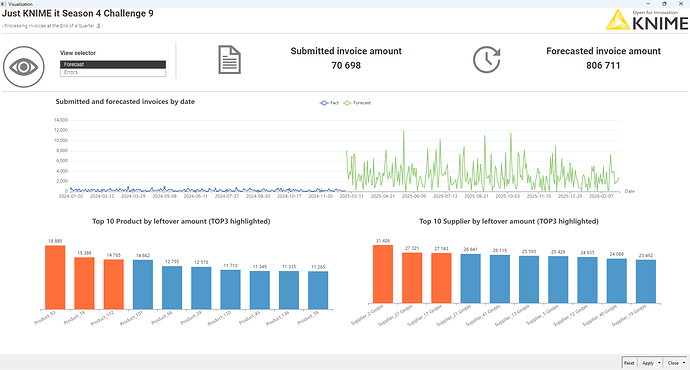The height and width of the screenshot is (370, 690).
Task: Click the eye view icon
Action: point(24,67)
